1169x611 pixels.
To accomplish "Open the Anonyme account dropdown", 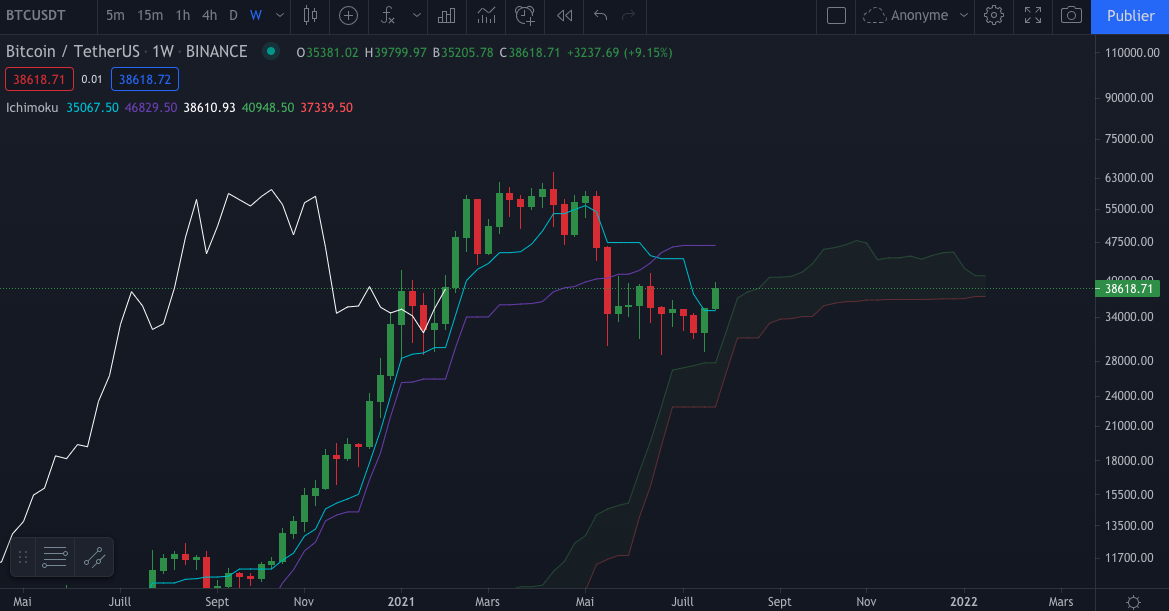I will pyautogui.click(x=916, y=16).
